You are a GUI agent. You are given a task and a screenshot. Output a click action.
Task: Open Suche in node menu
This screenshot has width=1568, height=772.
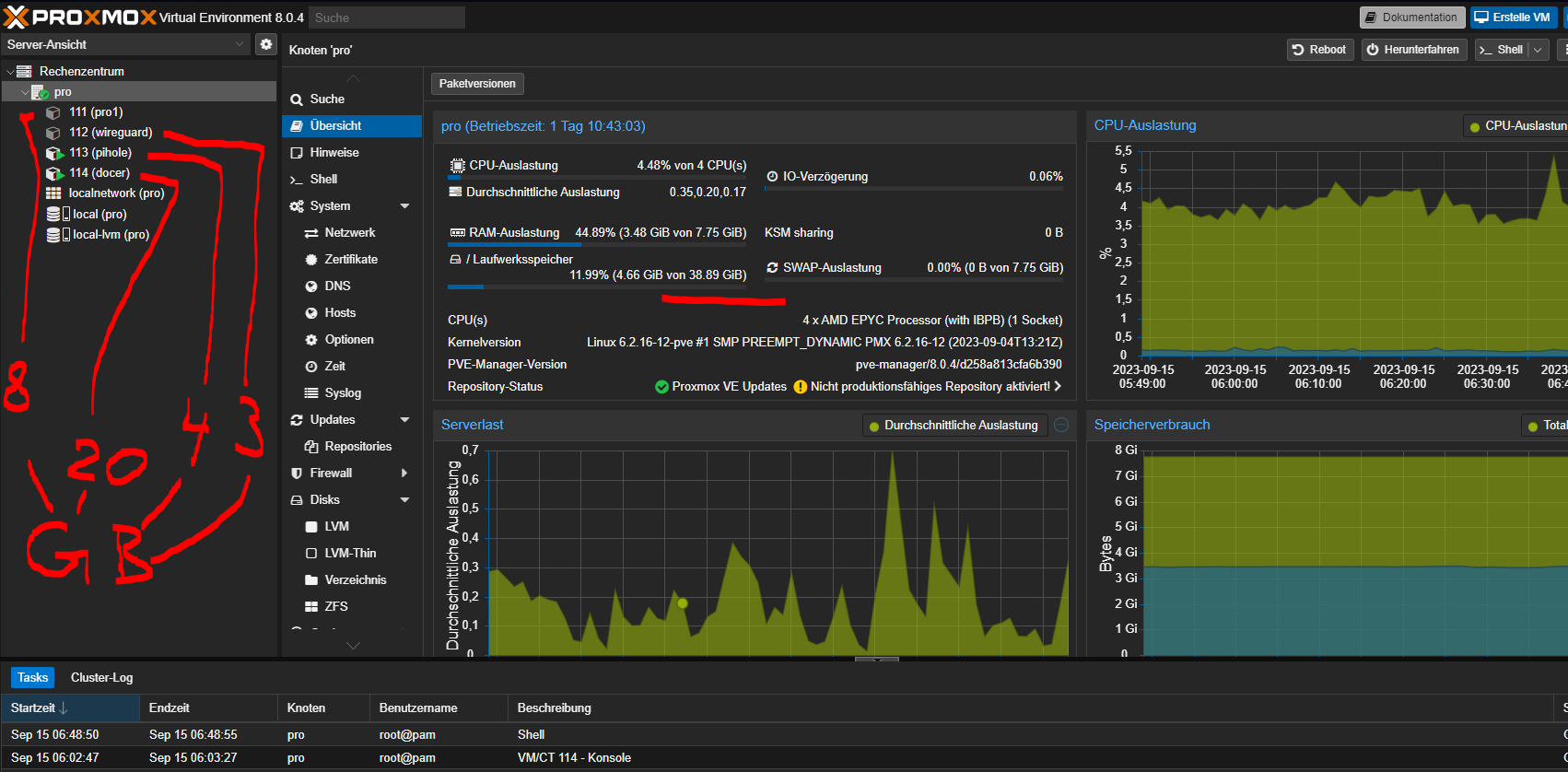(x=352, y=99)
